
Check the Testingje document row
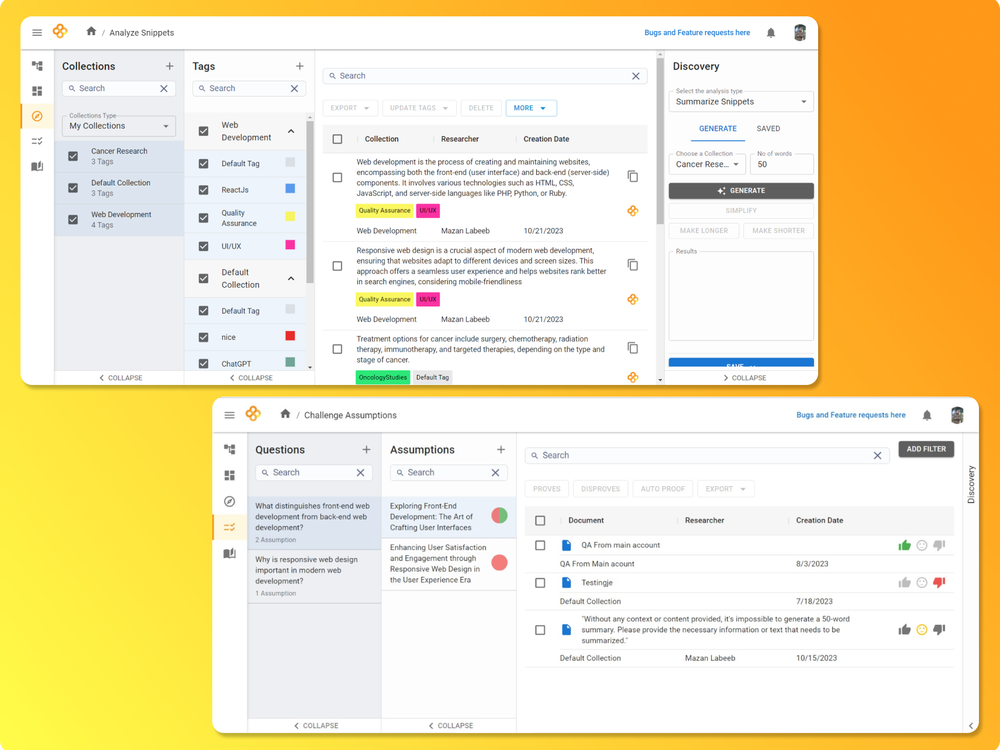(x=540, y=582)
